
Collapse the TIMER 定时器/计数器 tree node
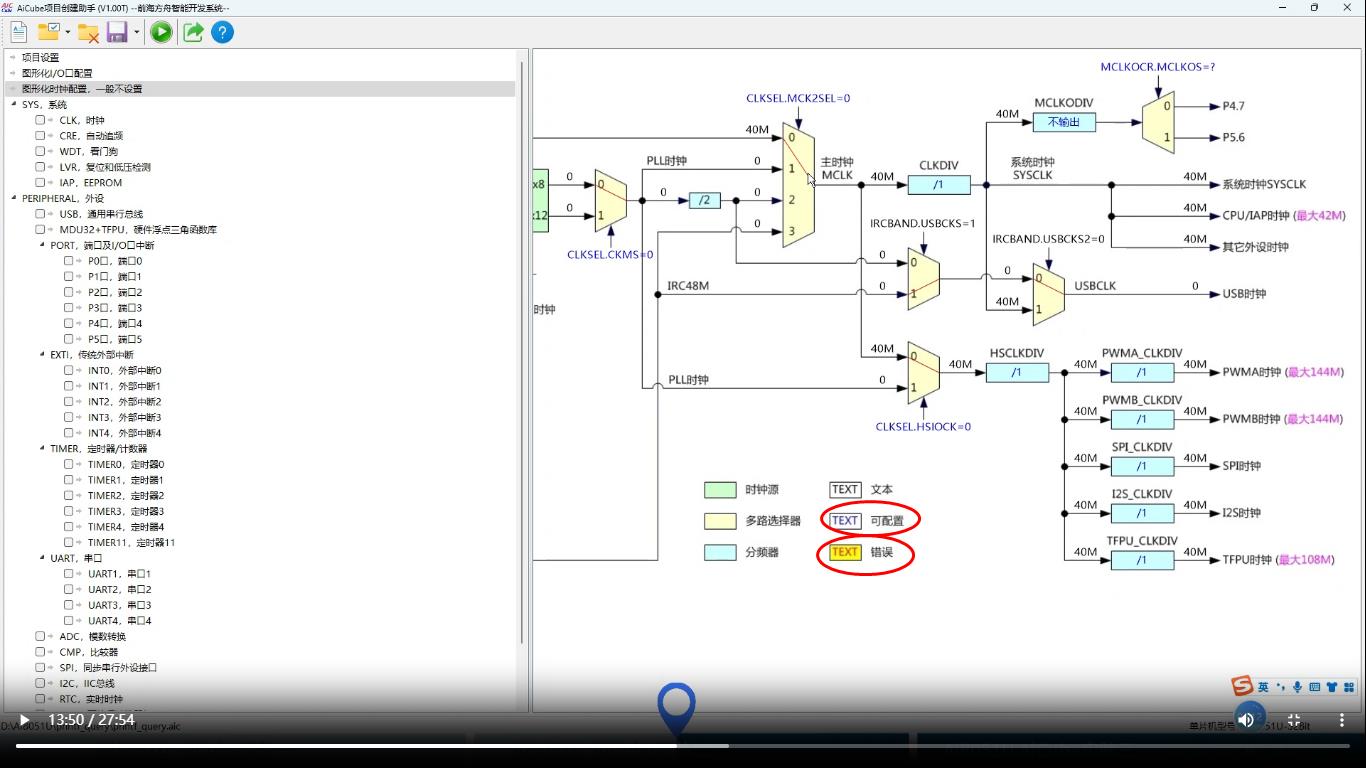click(x=42, y=449)
